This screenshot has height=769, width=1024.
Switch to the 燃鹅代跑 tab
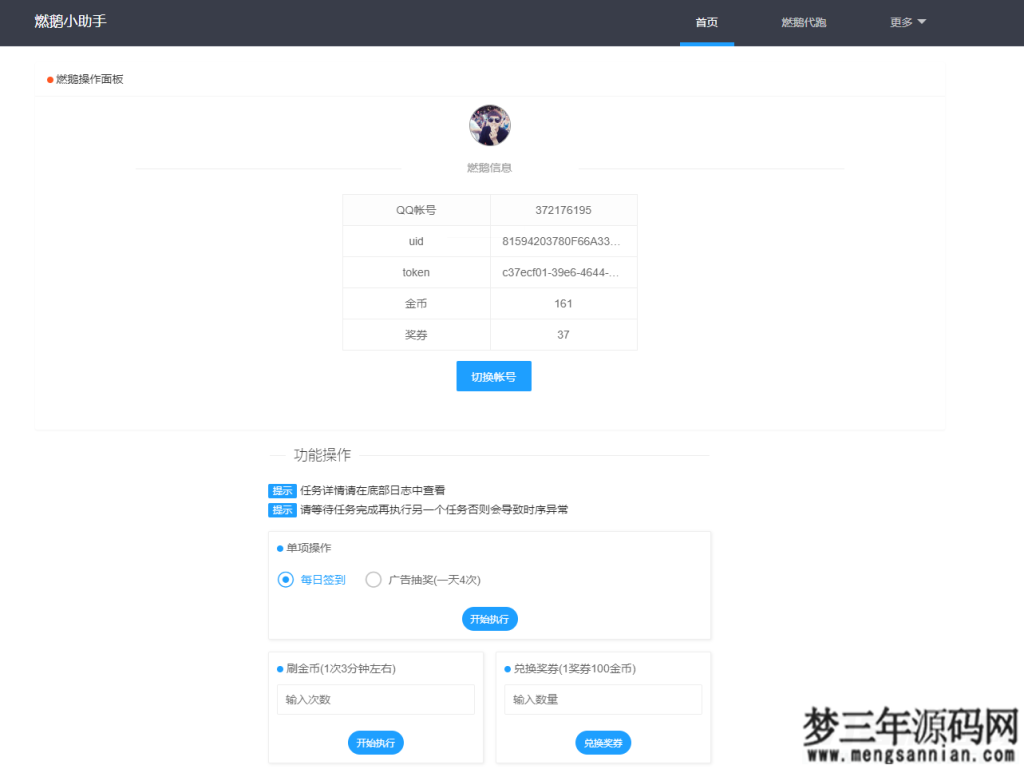(806, 22)
